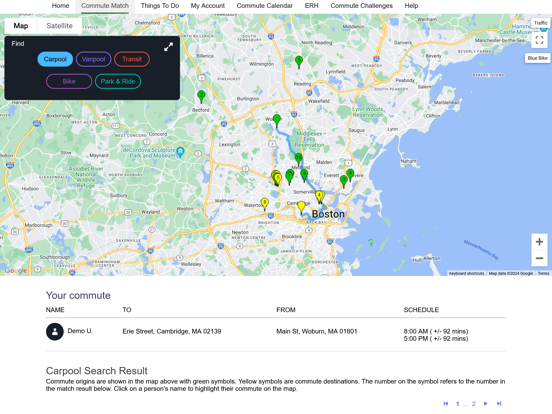Jump to last results page
552x414 pixels.
click(x=499, y=403)
